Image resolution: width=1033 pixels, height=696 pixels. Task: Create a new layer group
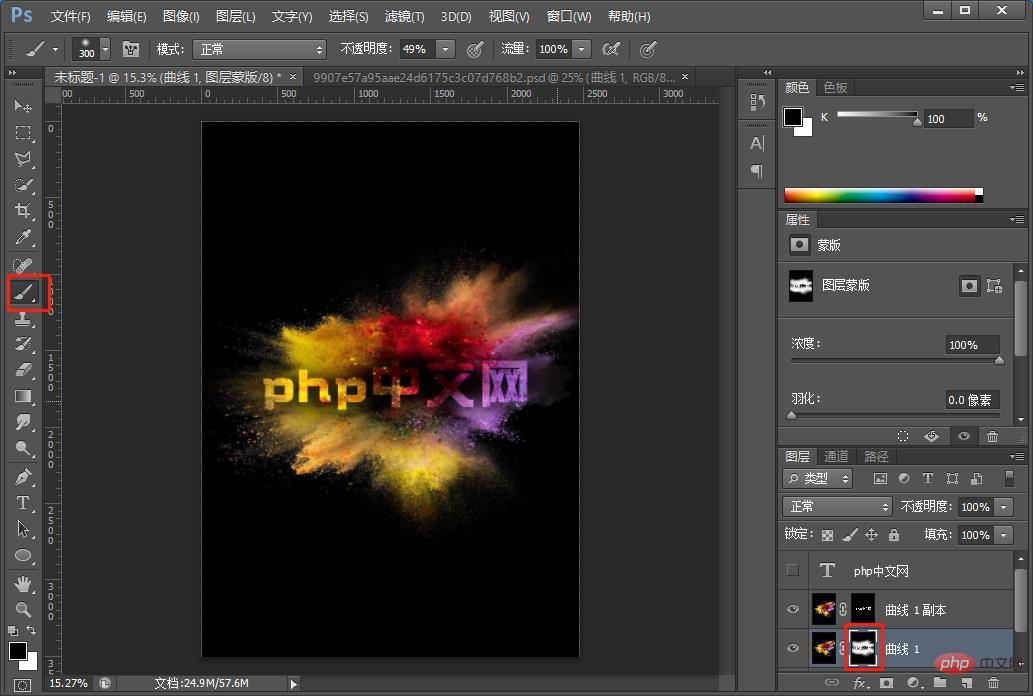940,683
